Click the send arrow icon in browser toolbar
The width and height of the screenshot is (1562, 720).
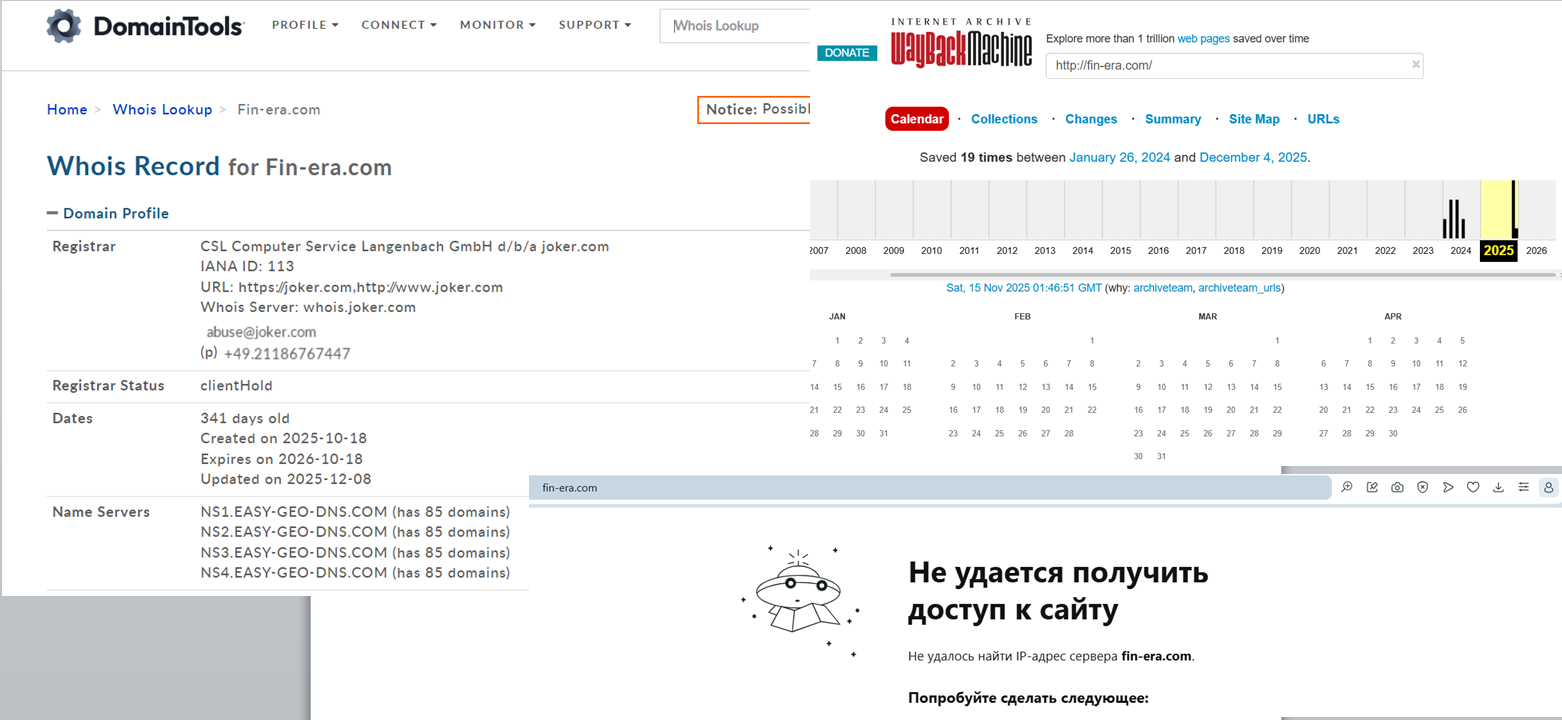pos(1448,487)
